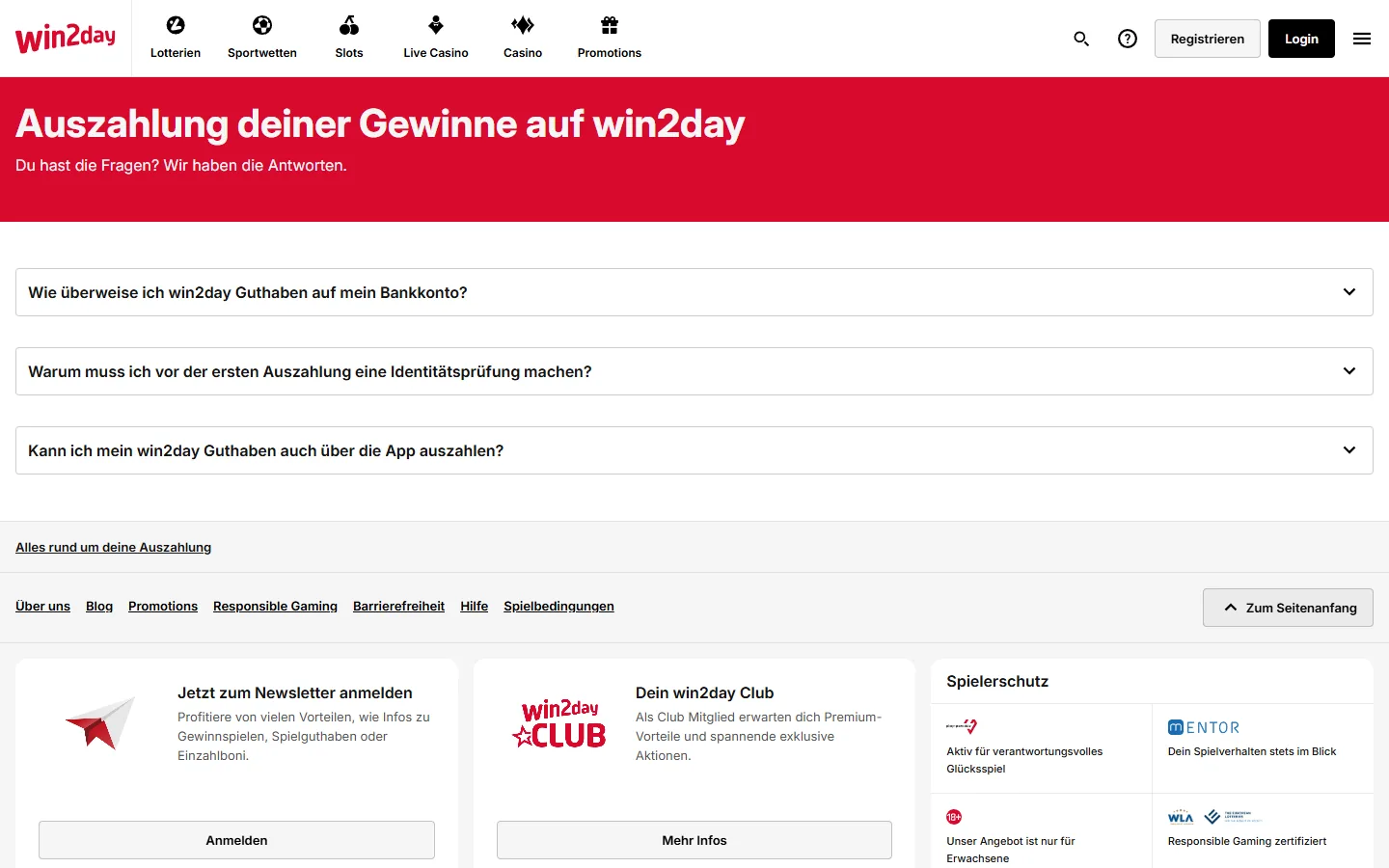The width and height of the screenshot is (1389, 868).
Task: Click Zum Seitenanfang button
Action: click(x=1288, y=608)
